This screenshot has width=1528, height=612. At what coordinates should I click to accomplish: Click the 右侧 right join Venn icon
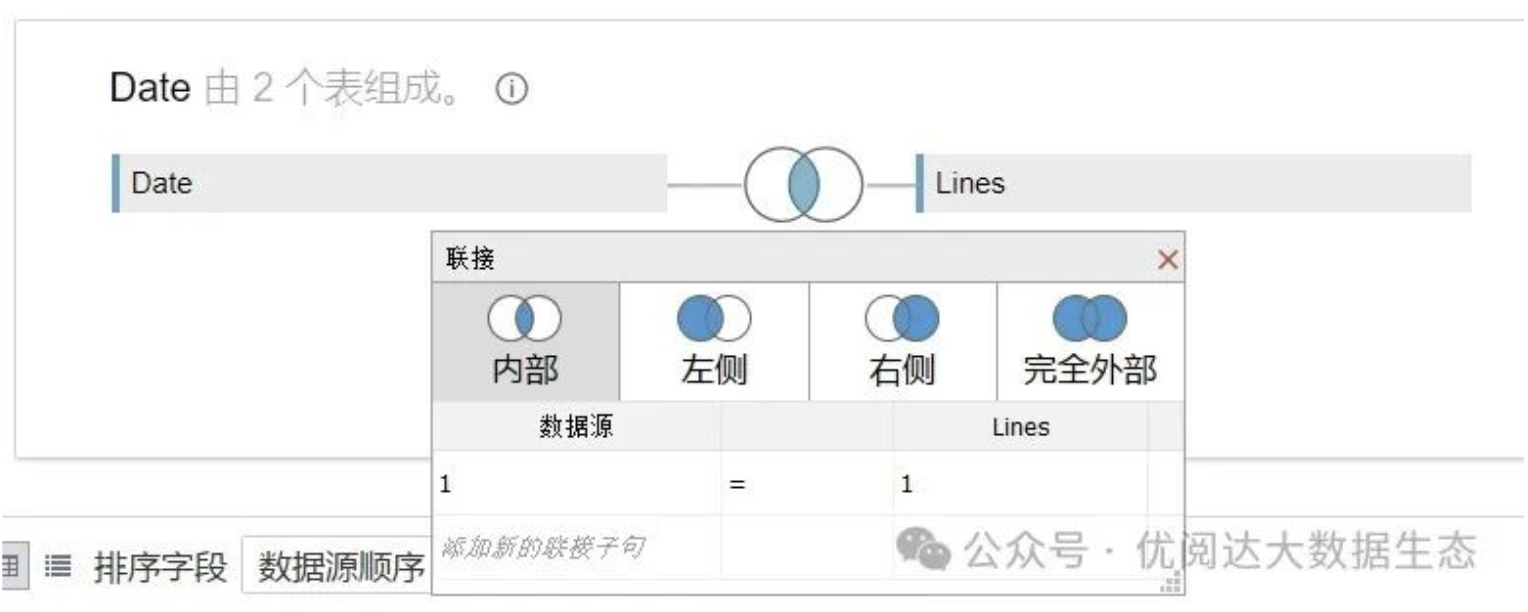[x=902, y=319]
